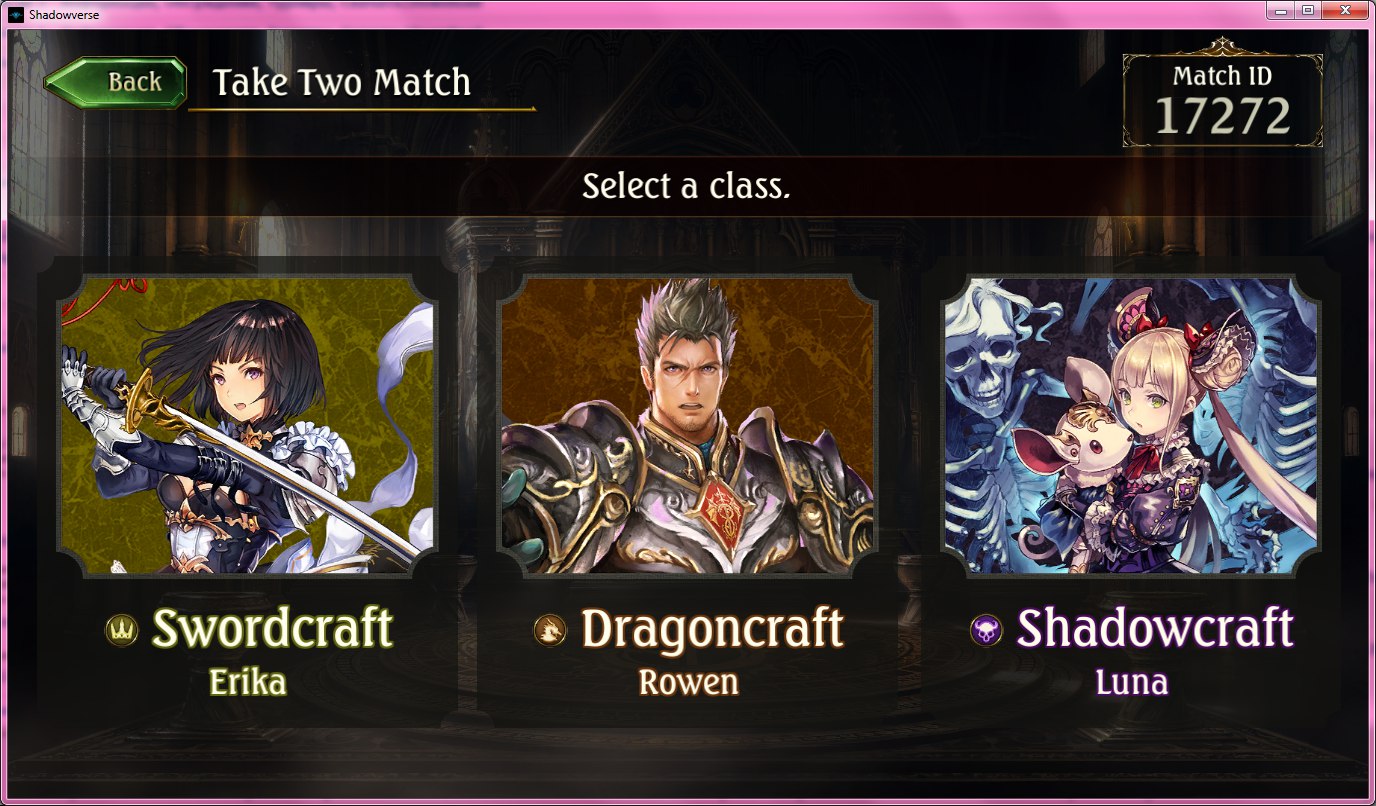
Task: Minimize the Shadowverse window
Action: (x=1281, y=10)
